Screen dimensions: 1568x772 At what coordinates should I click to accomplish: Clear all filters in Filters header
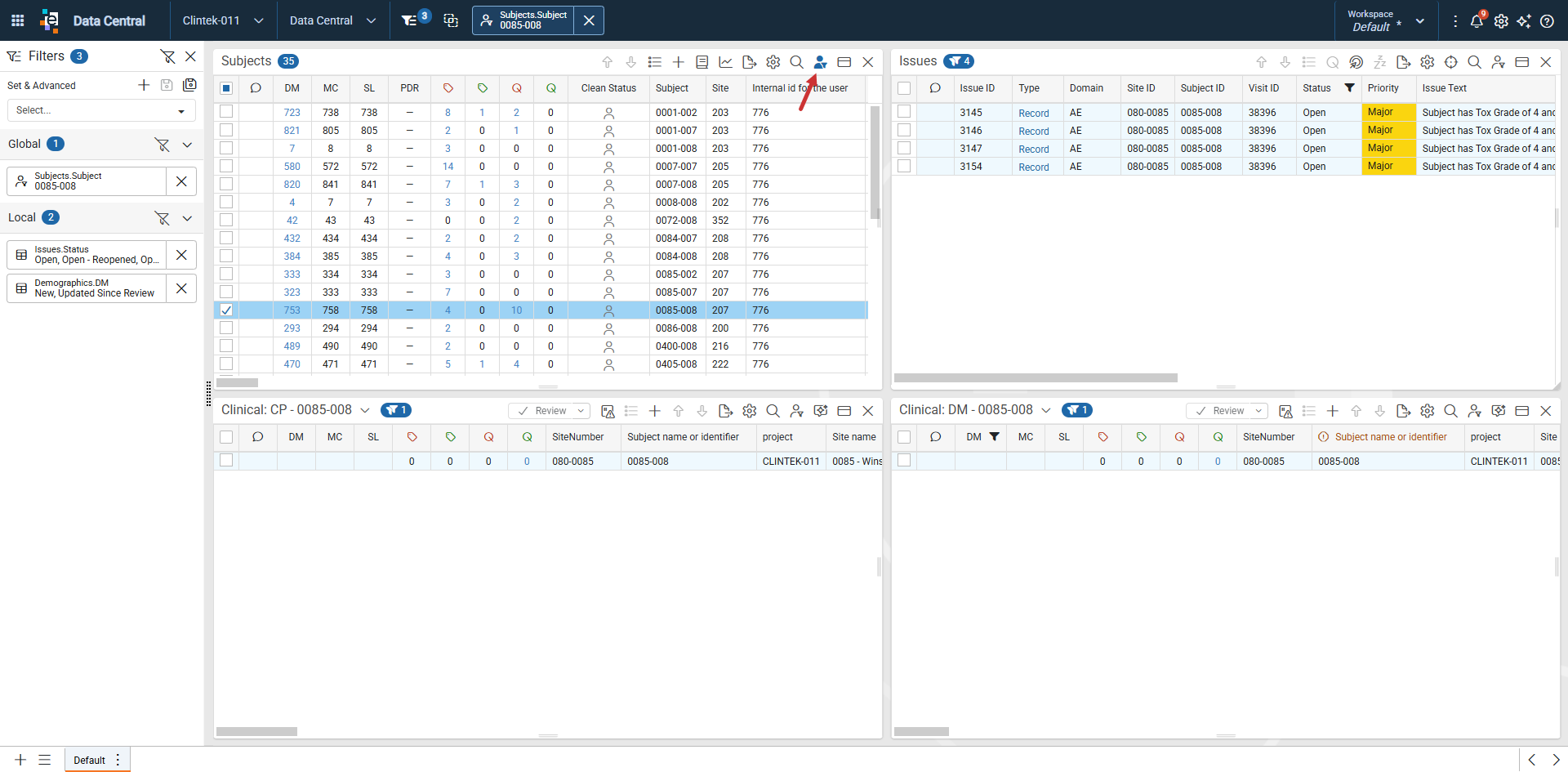(167, 56)
